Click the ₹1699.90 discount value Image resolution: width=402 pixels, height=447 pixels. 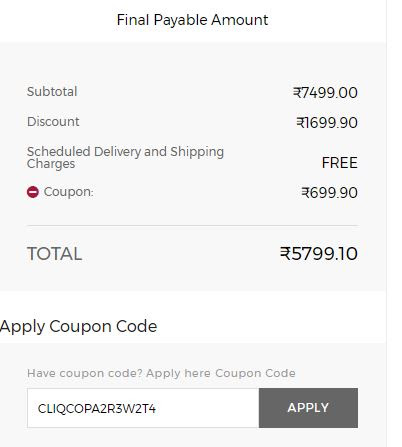click(327, 123)
